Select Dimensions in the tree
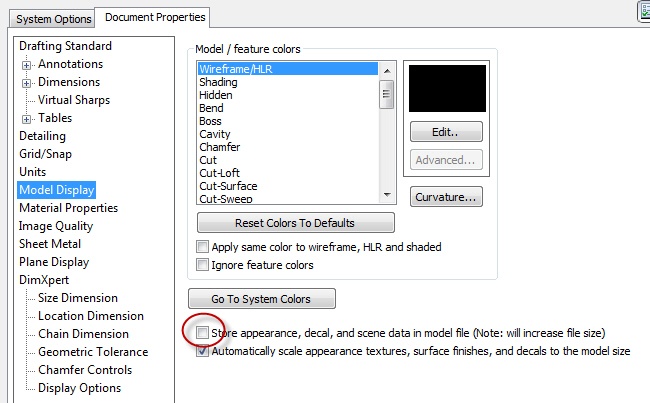The width and height of the screenshot is (650, 403). (69, 82)
